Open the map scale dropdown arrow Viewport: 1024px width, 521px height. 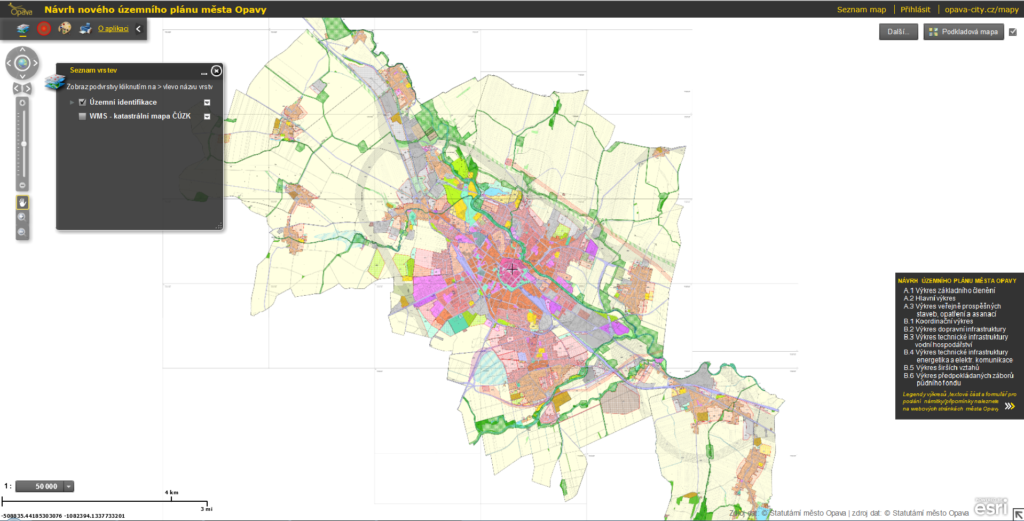tap(69, 486)
